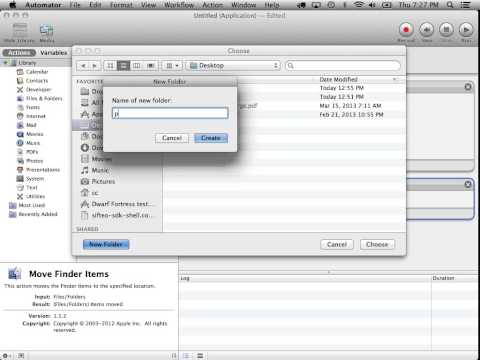Click the Spotlight search icon in menu bar
Image resolution: width=480 pixels, height=360 pixels.
[450, 5]
